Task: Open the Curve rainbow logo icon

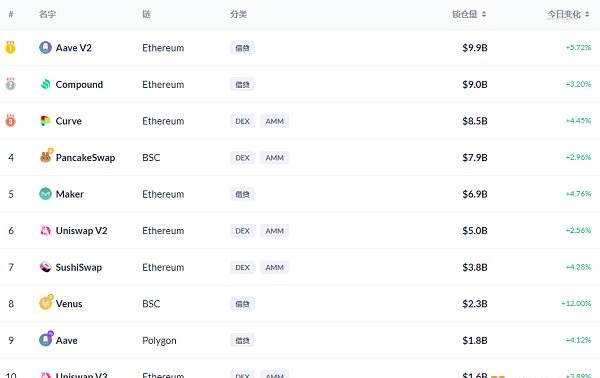Action: click(x=45, y=121)
